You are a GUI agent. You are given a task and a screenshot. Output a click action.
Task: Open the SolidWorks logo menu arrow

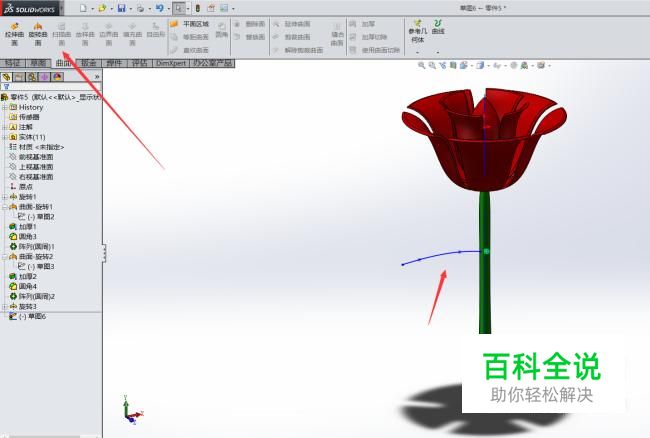(62, 8)
